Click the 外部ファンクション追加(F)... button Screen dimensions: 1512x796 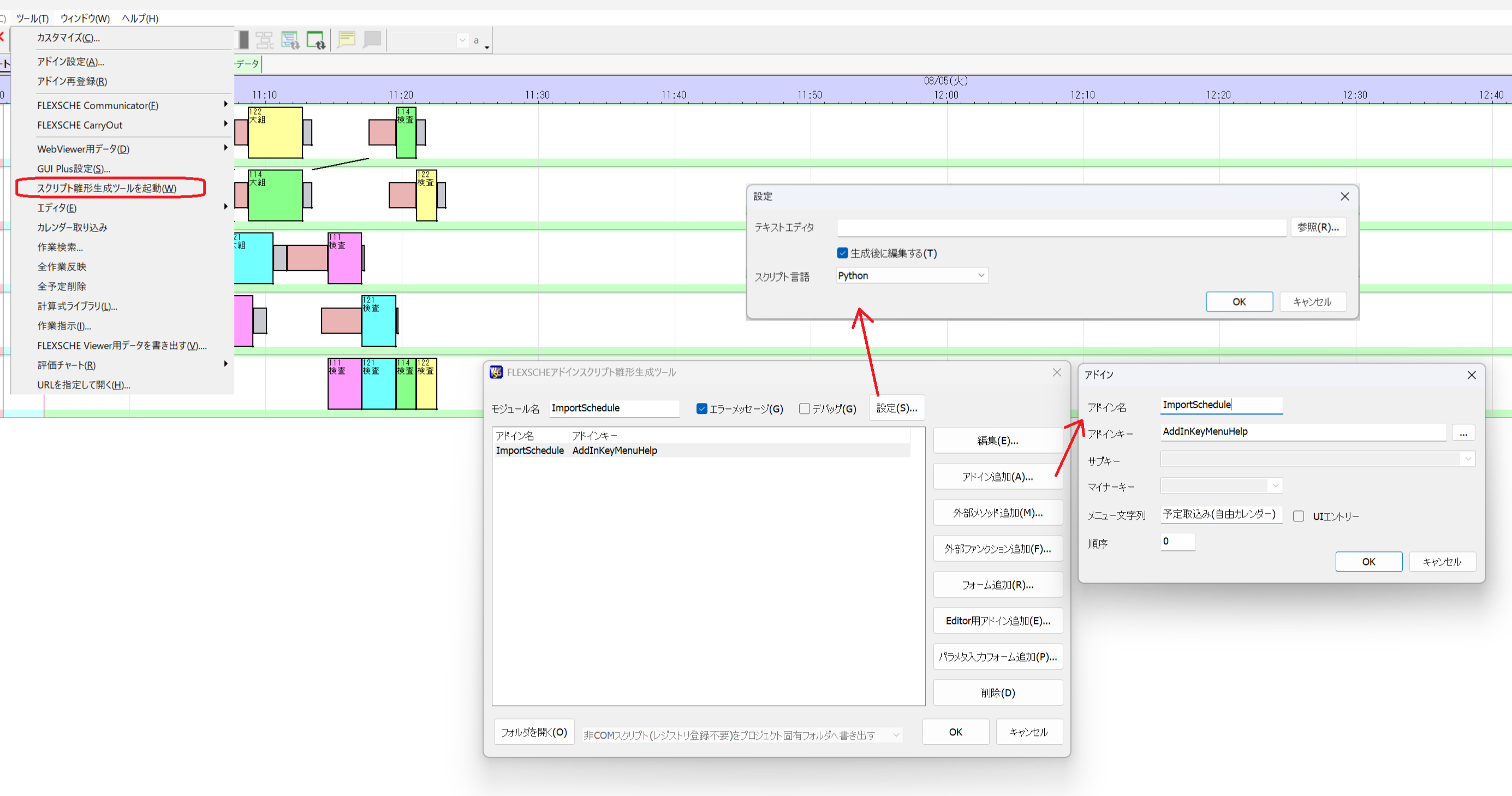tap(997, 548)
